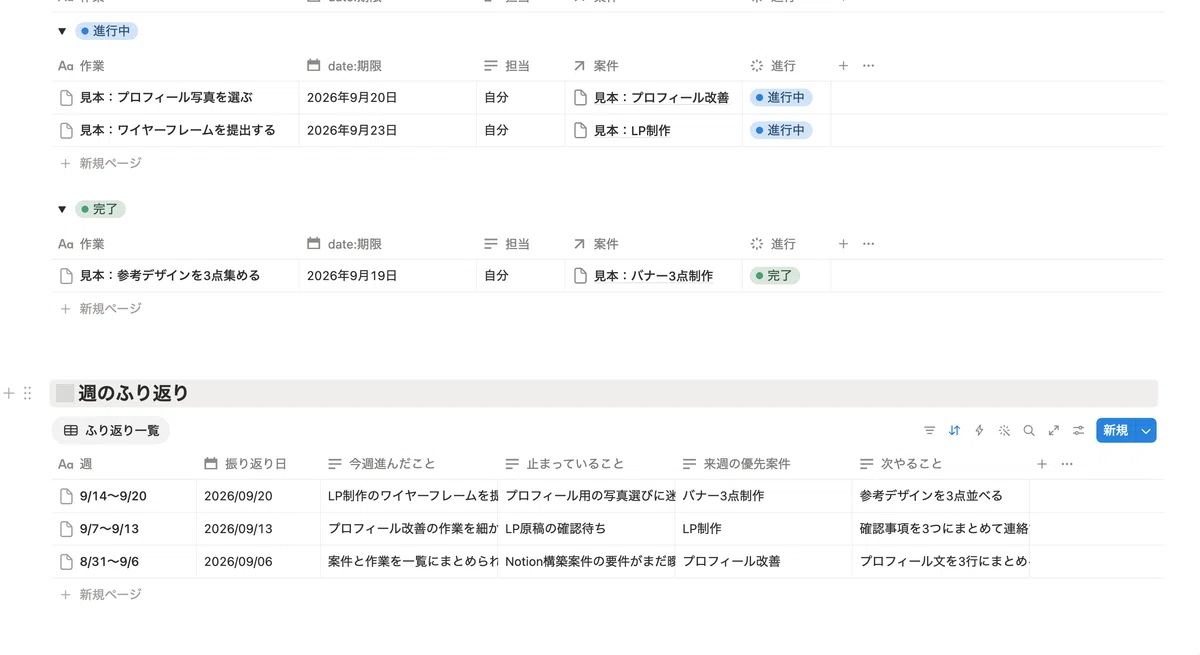The image size is (1200, 655).
Task: Click review date 2026/09/13
Action: coord(238,529)
